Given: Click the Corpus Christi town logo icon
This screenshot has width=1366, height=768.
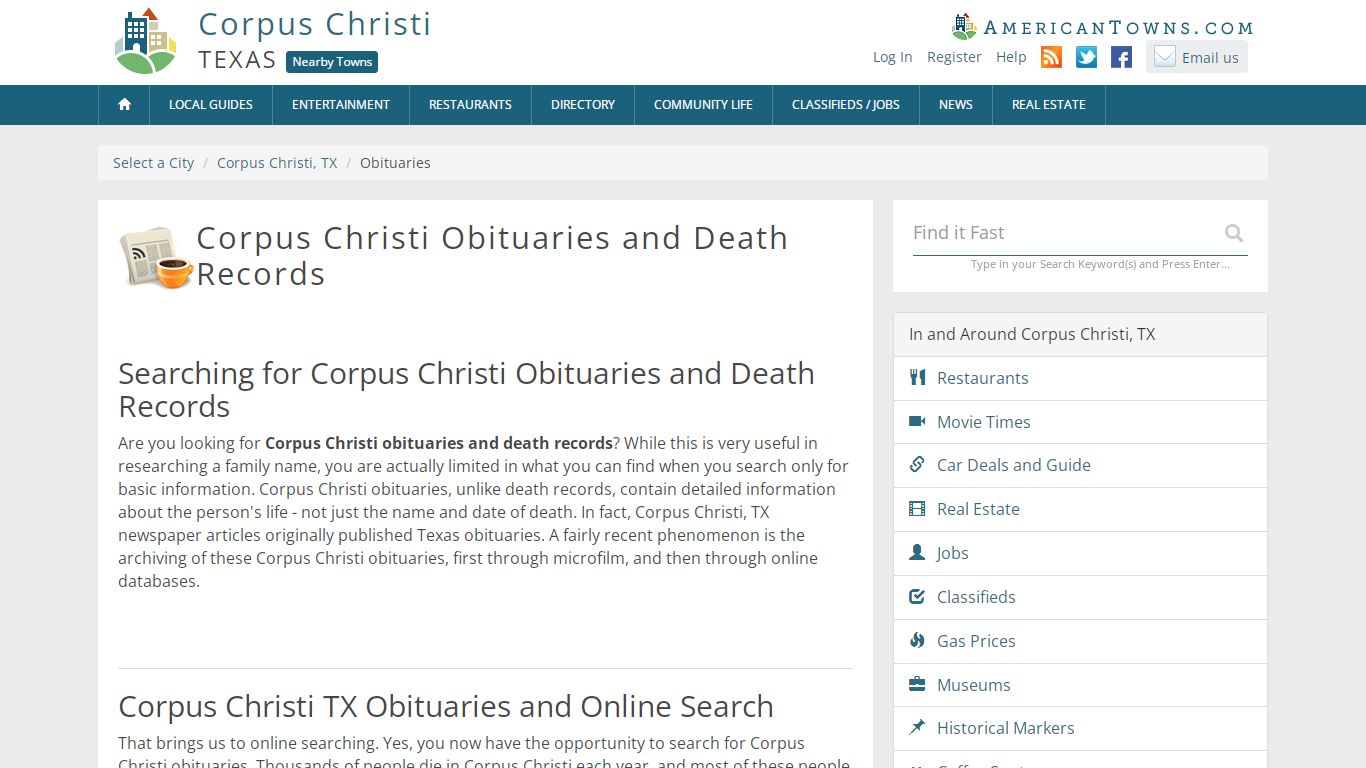Looking at the screenshot, I should (x=146, y=41).
